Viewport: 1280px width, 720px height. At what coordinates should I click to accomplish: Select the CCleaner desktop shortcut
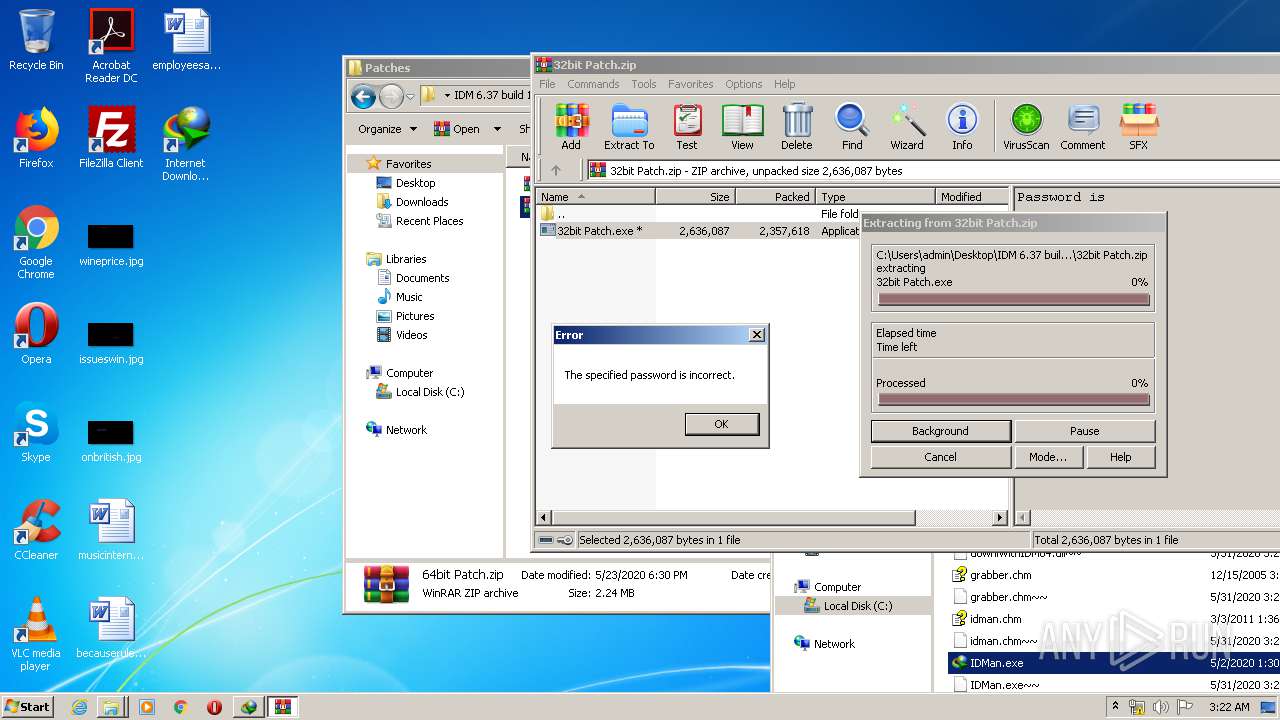pyautogui.click(x=36, y=530)
